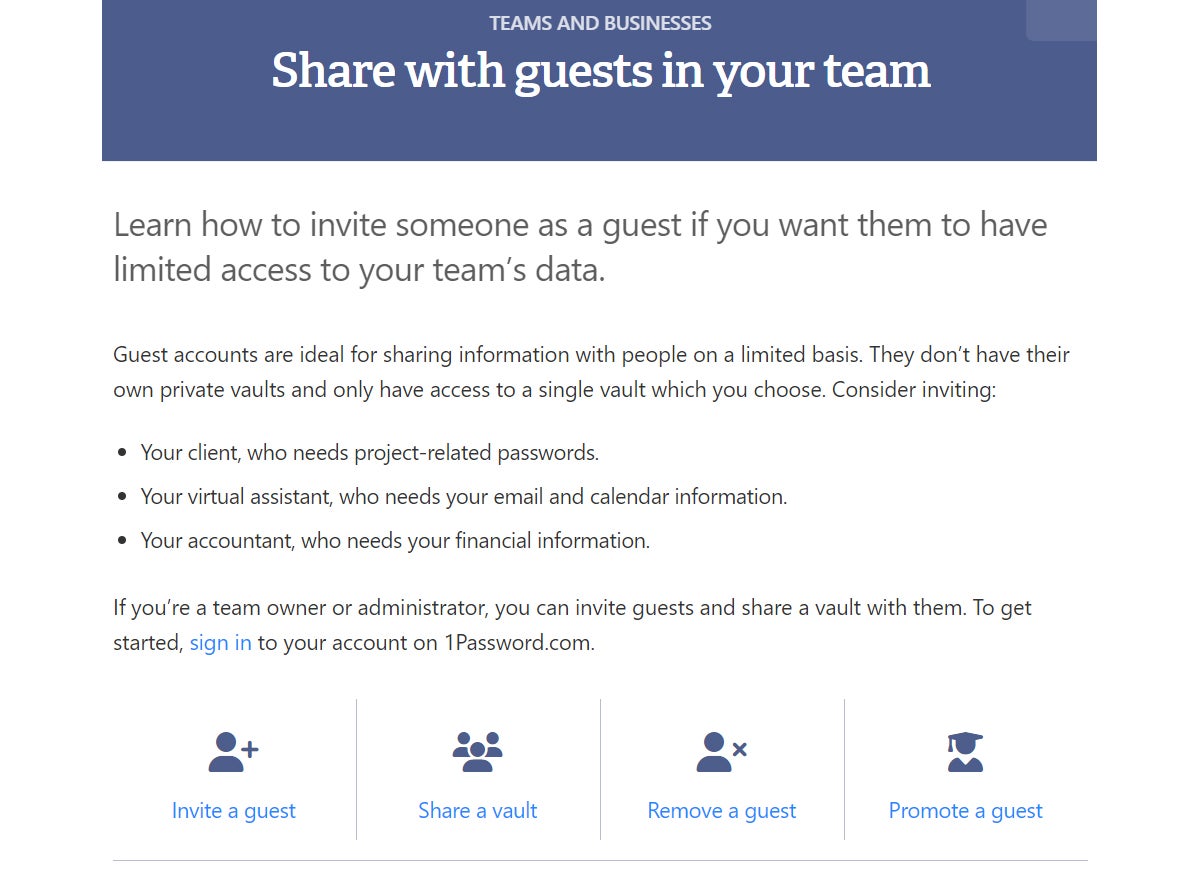Go to the Remove a guest section
The width and height of the screenshot is (1200, 870).
721,811
